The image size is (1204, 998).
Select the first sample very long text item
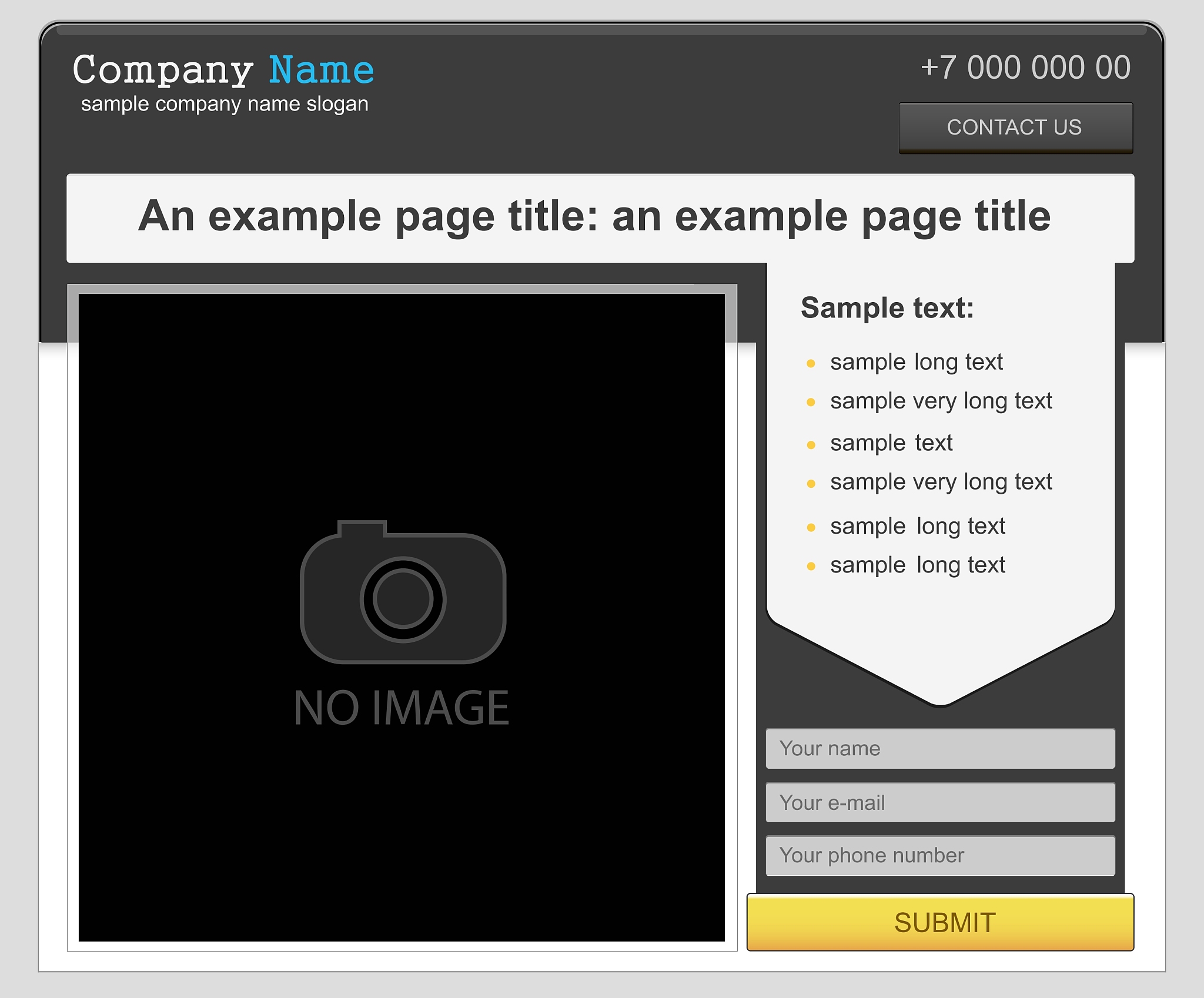click(x=941, y=401)
